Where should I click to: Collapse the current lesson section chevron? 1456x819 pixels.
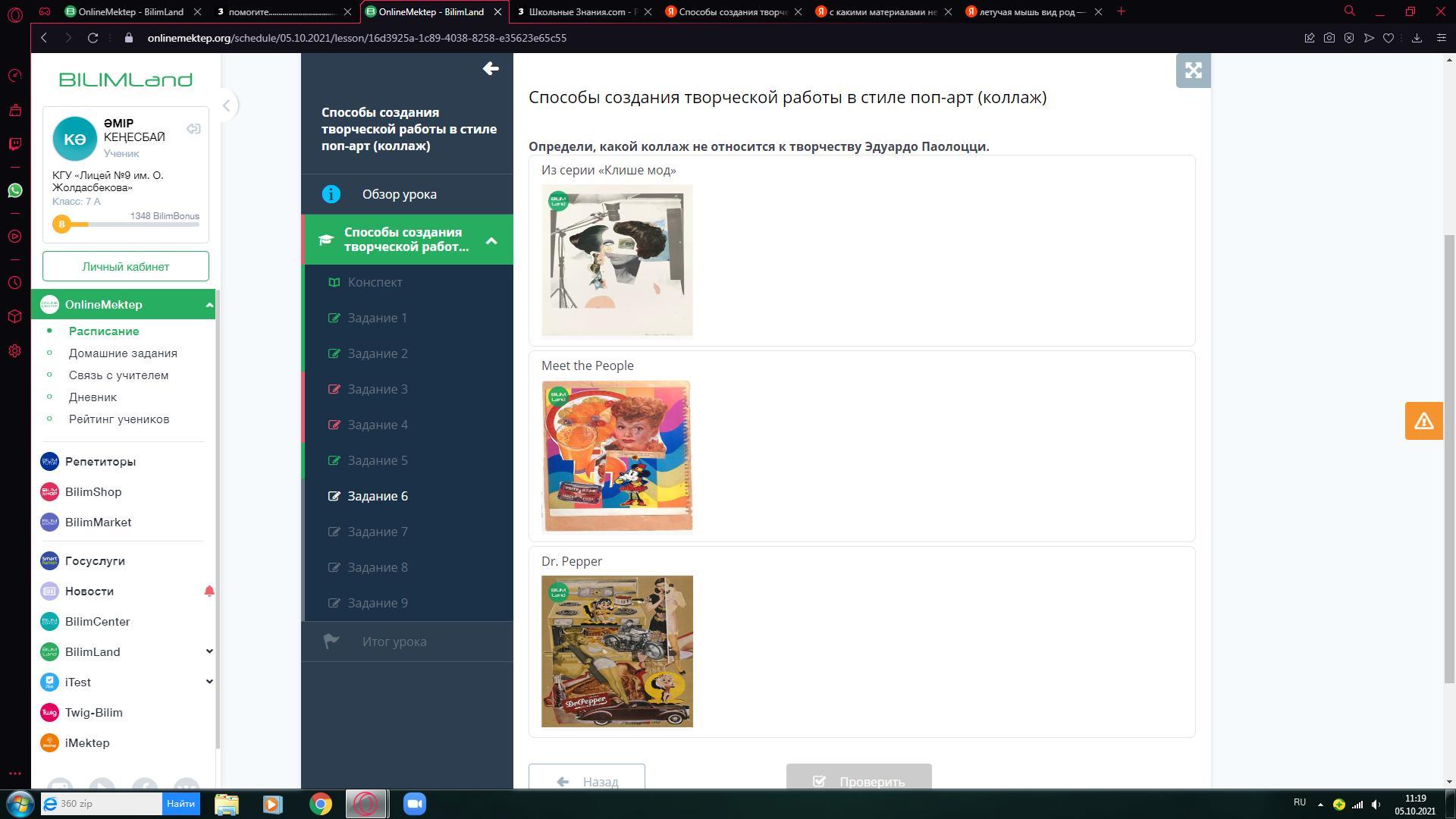(491, 240)
